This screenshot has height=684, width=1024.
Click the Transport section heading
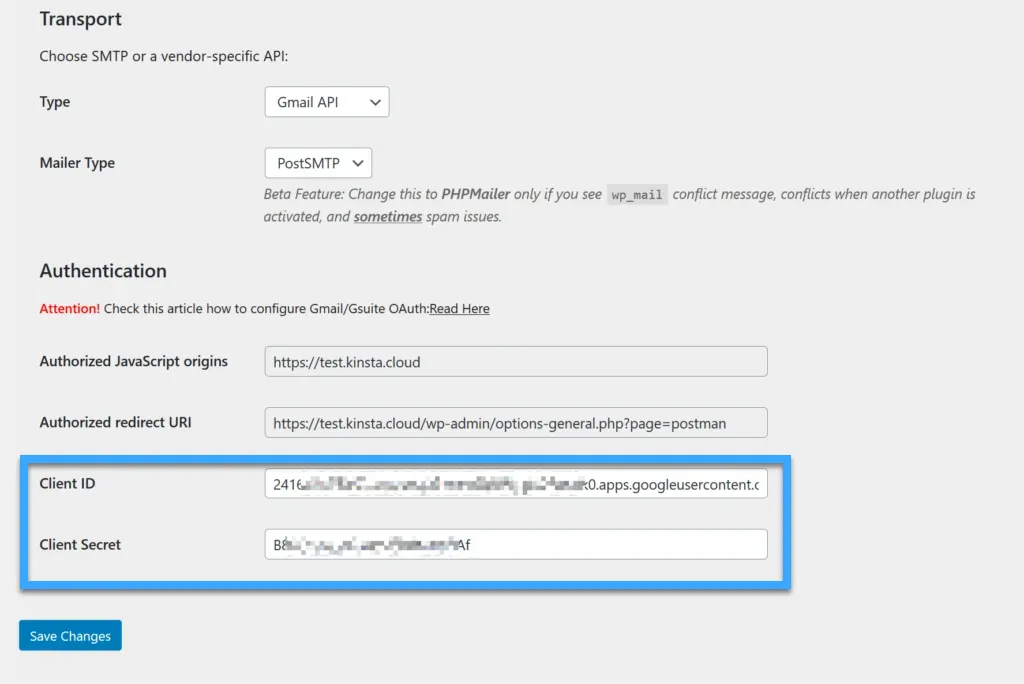80,18
